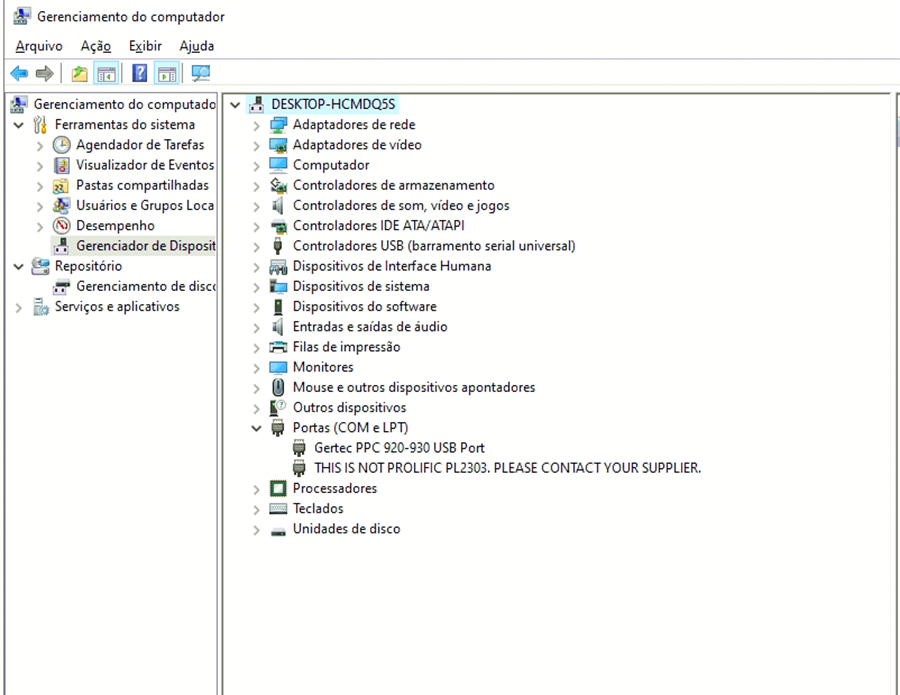Click the Up one level folder icon

point(79,73)
